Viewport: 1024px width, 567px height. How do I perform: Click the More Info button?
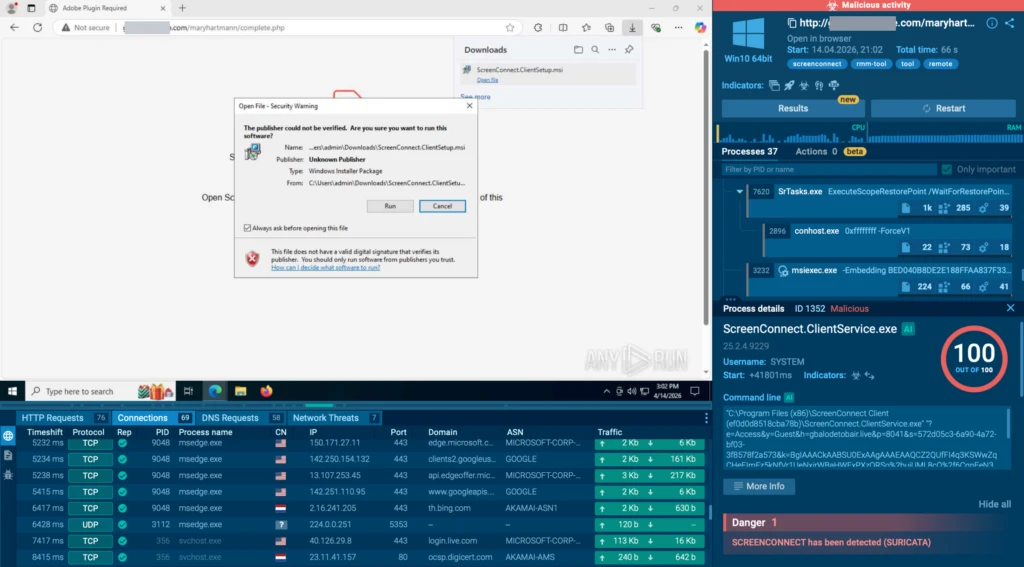click(759, 486)
